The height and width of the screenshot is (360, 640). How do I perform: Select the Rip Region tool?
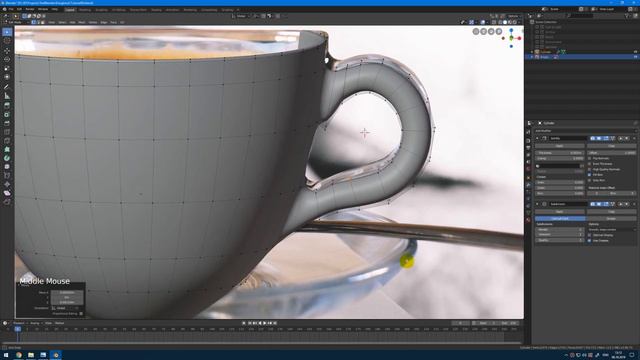[7, 202]
